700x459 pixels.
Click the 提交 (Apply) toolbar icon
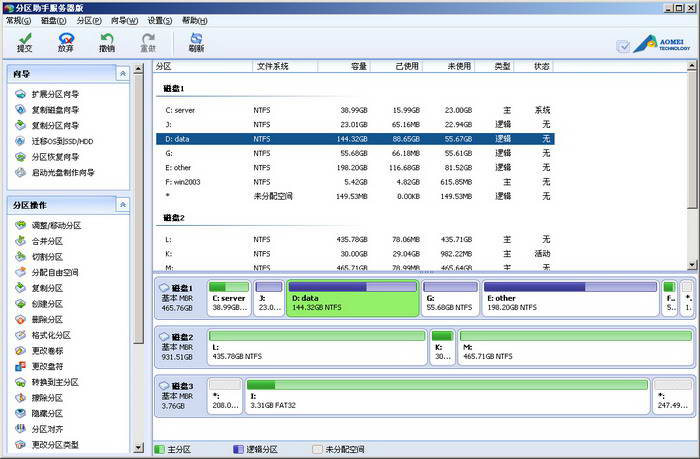(x=25, y=41)
